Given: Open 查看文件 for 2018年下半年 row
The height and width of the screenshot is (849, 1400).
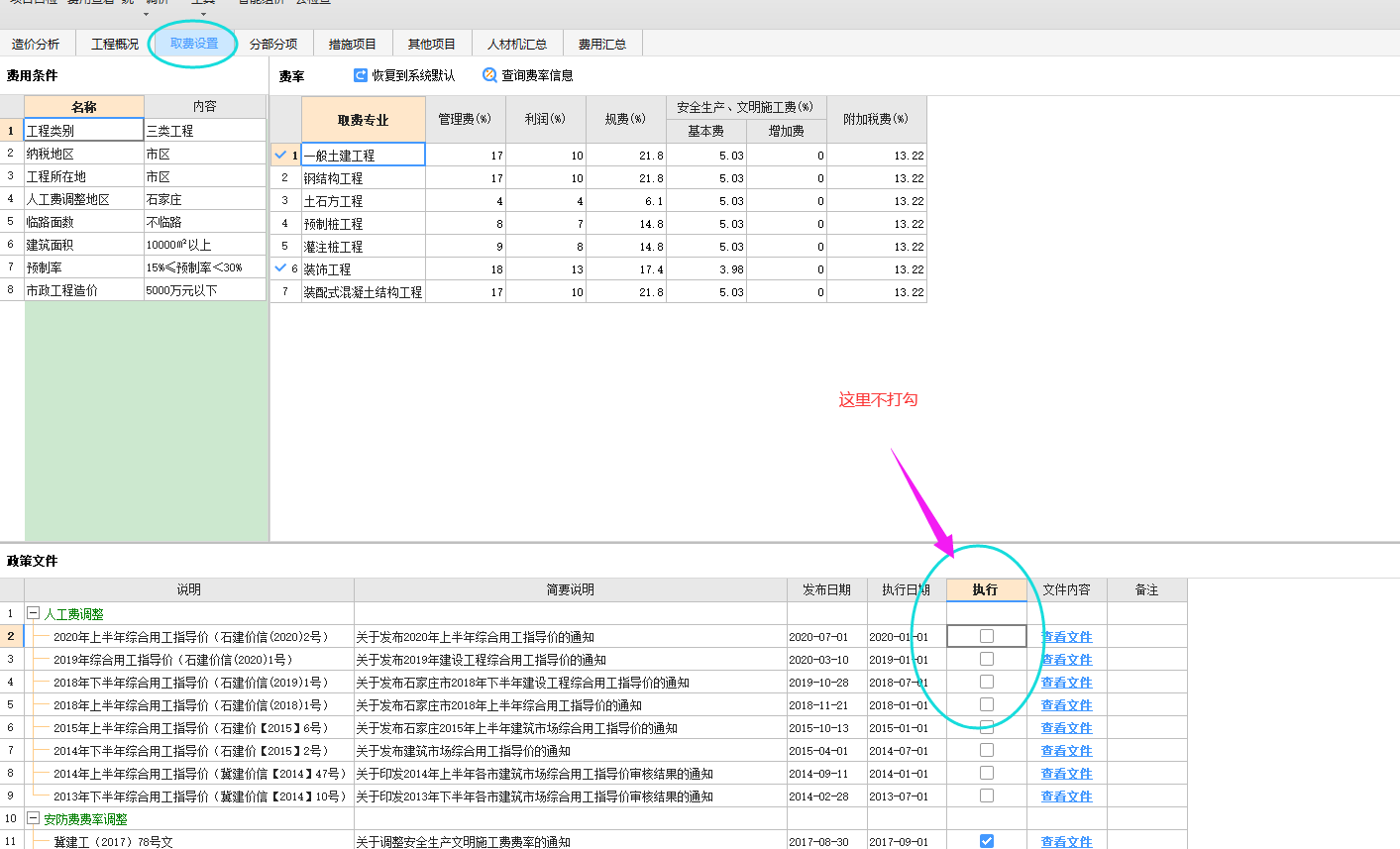Looking at the screenshot, I should click(1066, 683).
